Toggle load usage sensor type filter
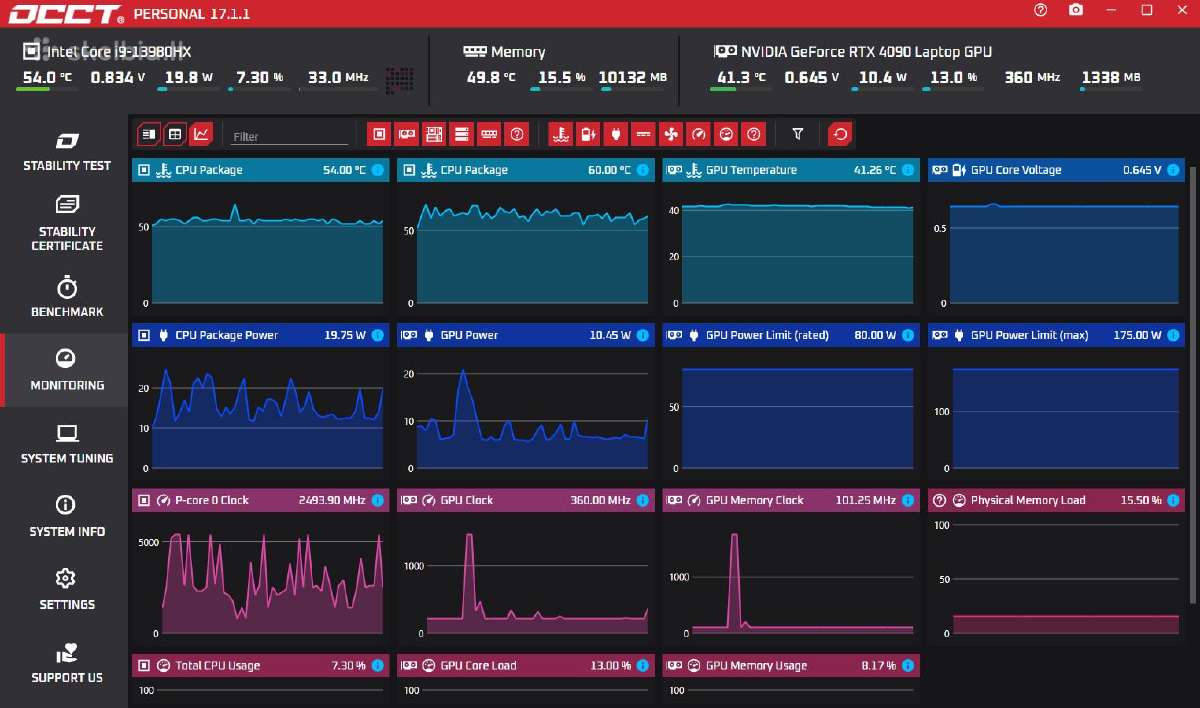Screen dimensions: 1200x708 tap(726, 134)
